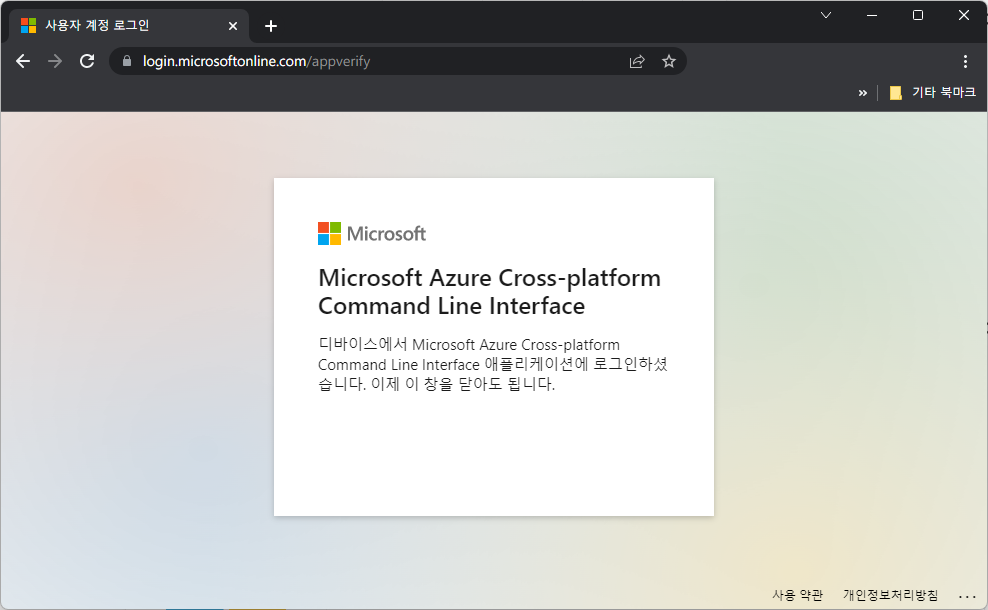Open the 기타 북마크 folder

[933, 93]
